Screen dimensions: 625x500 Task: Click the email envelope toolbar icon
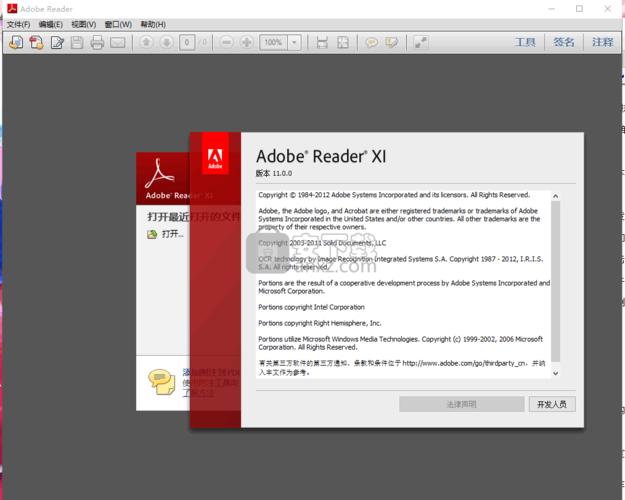[x=118, y=42]
